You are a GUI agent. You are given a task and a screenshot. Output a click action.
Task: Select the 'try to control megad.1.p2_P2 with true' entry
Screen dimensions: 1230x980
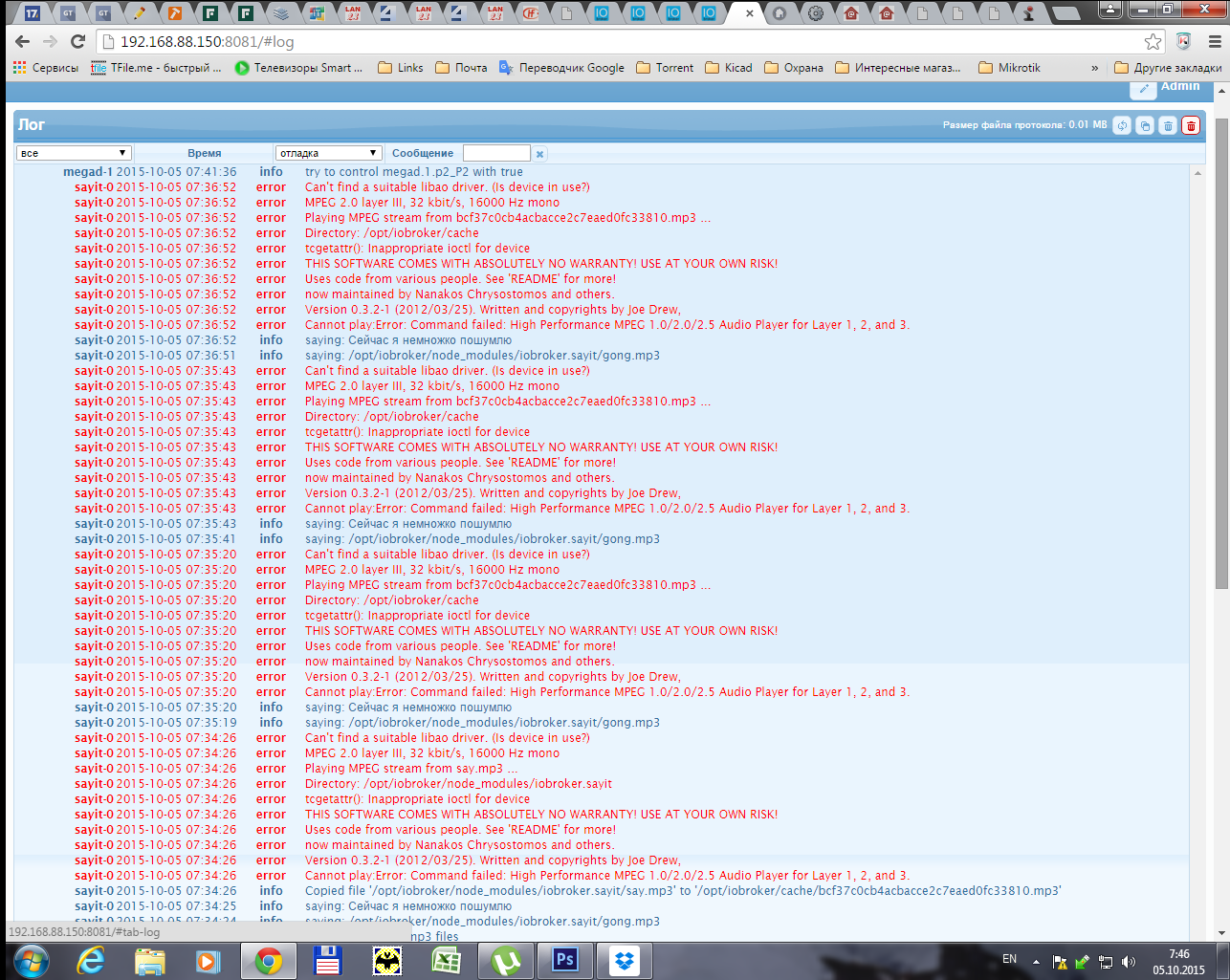click(x=414, y=172)
